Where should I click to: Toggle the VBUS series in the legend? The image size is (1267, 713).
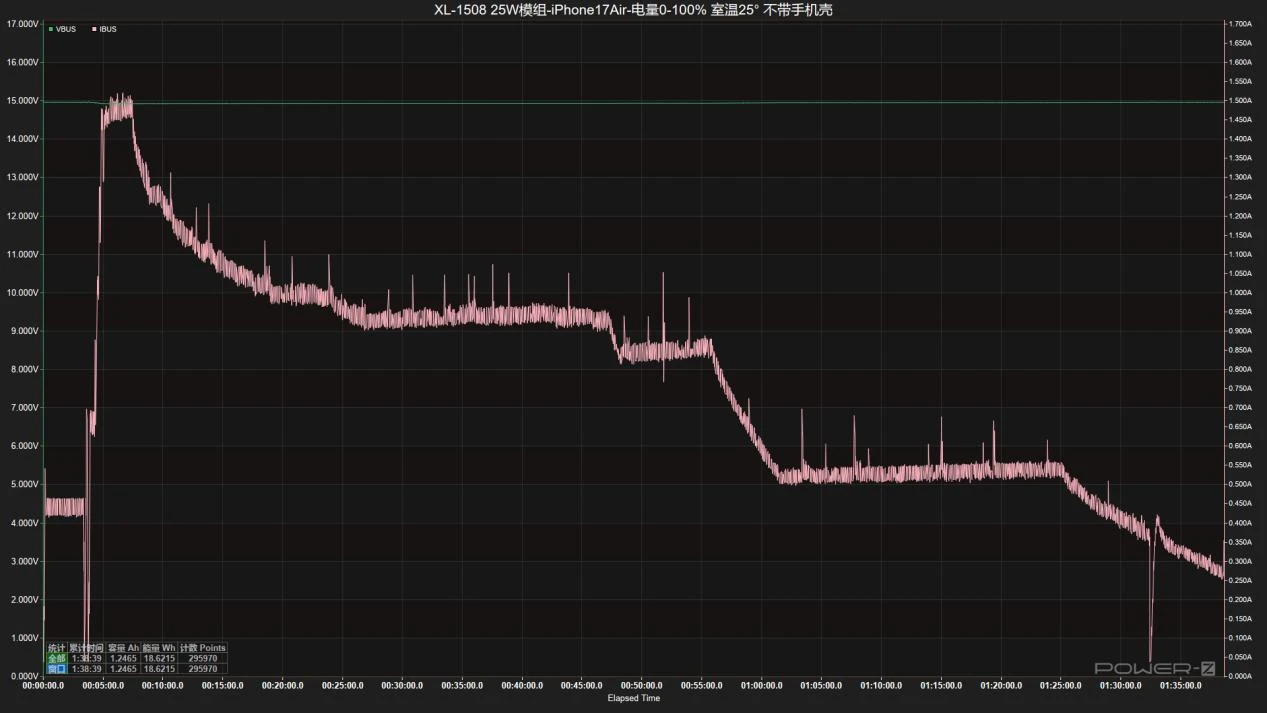click(66, 29)
